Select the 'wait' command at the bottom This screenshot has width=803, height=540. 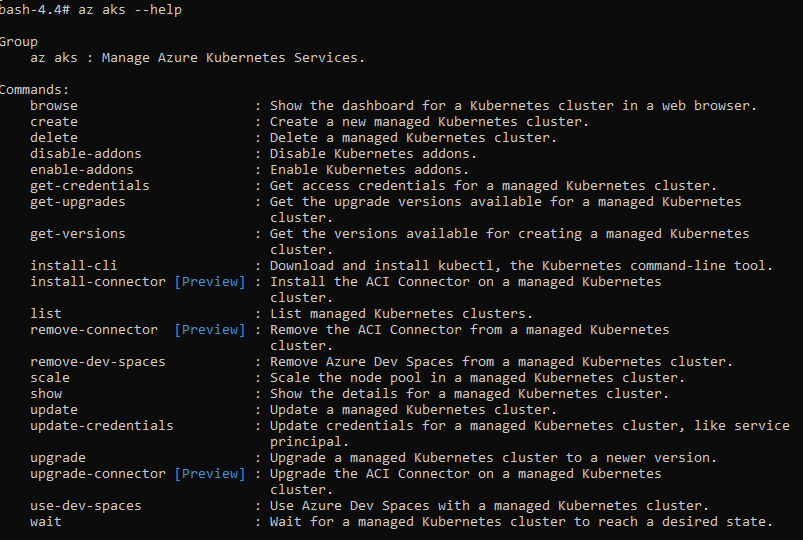pyautogui.click(x=46, y=521)
